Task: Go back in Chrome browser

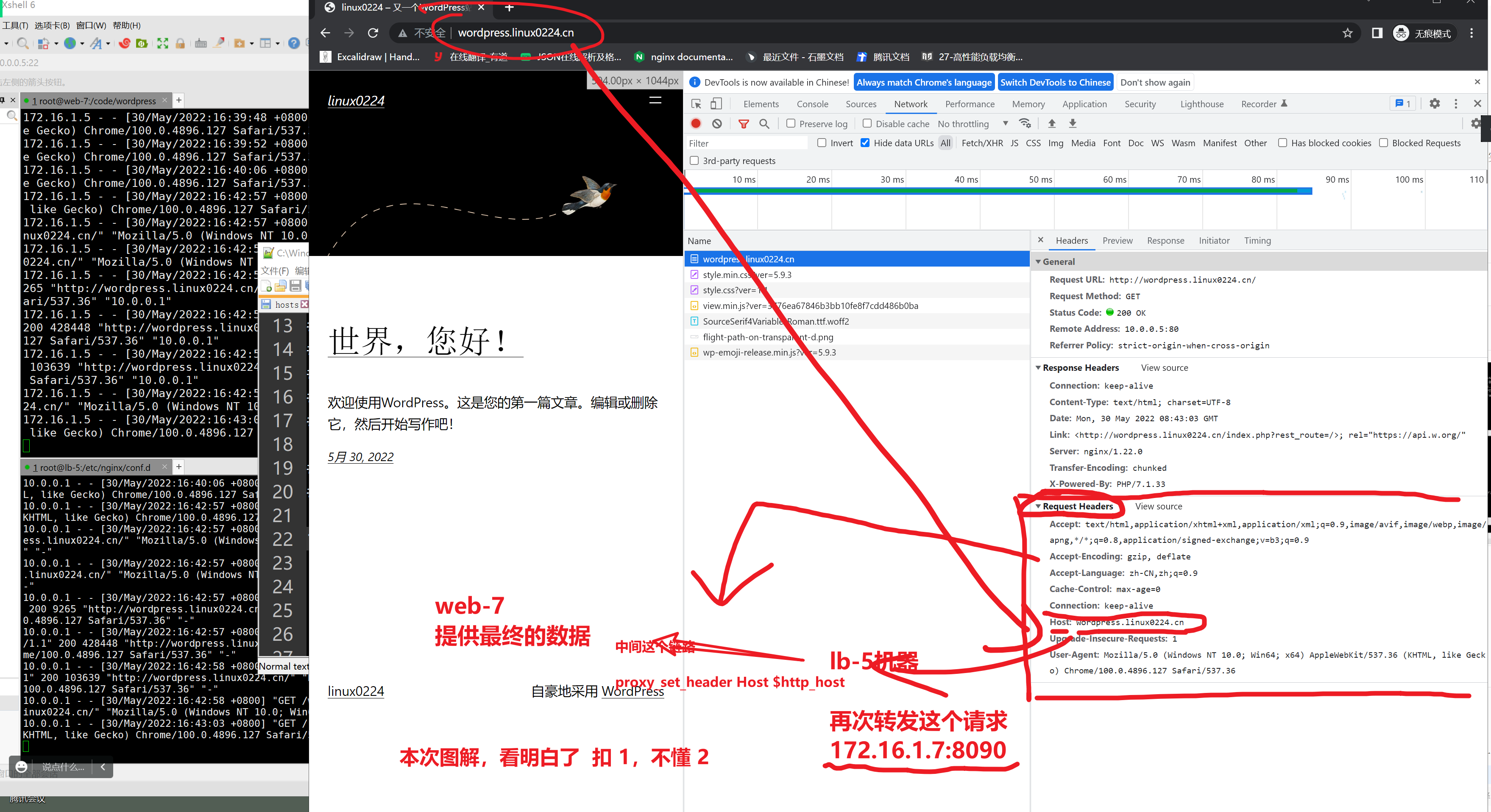Action: tap(325, 33)
